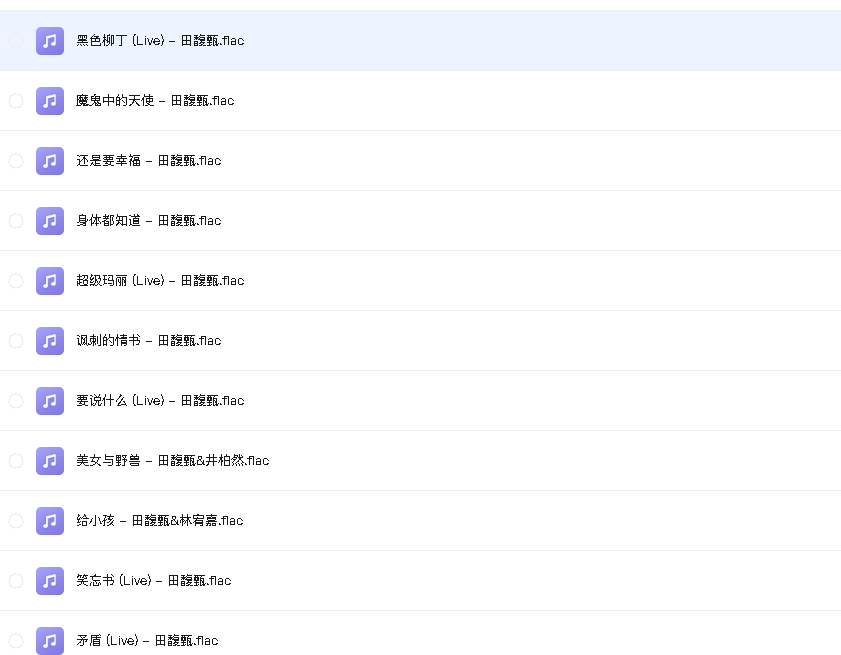Click music icon for 还是要幸福 file

click(50, 161)
